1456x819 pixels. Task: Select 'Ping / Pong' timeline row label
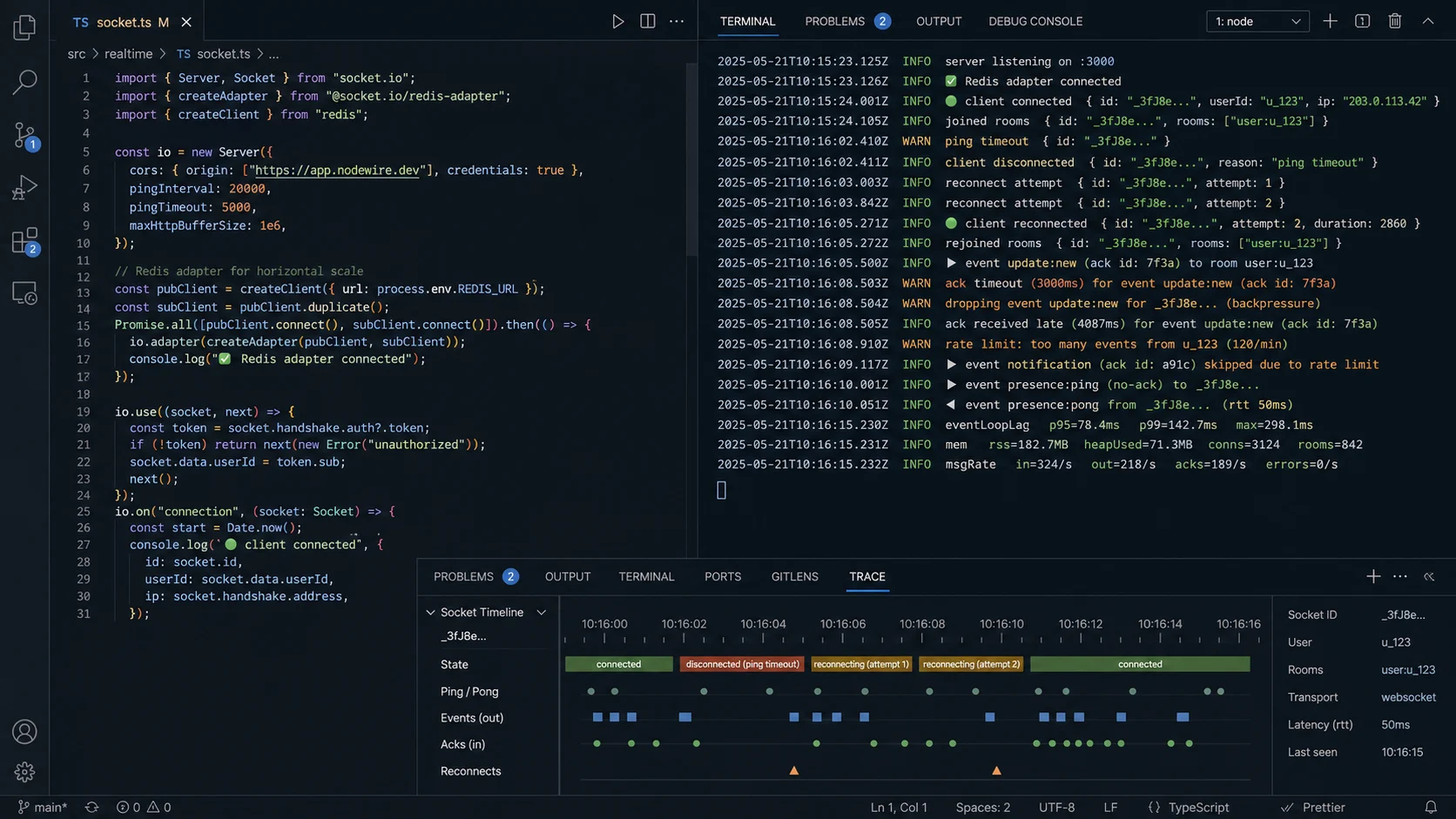point(469,691)
